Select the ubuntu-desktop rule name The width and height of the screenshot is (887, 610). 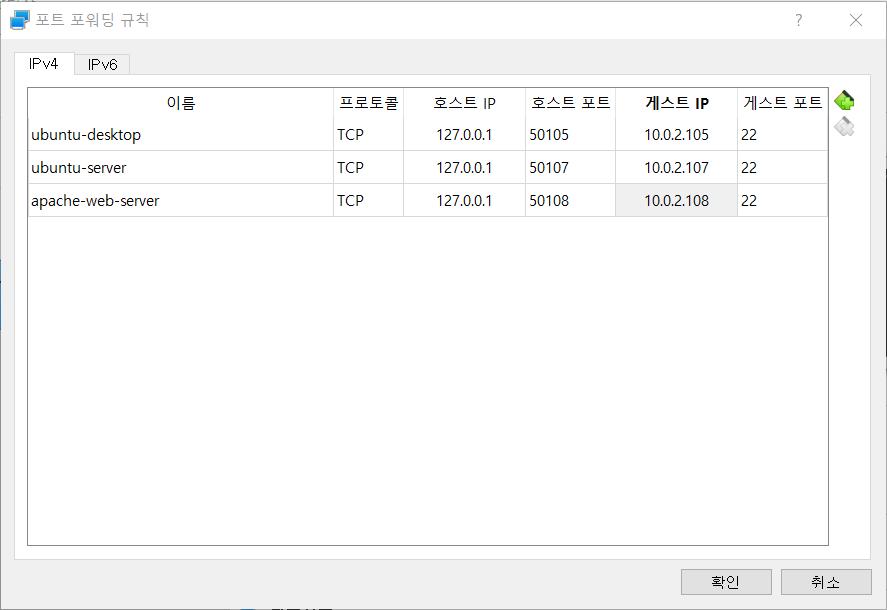(x=180, y=135)
